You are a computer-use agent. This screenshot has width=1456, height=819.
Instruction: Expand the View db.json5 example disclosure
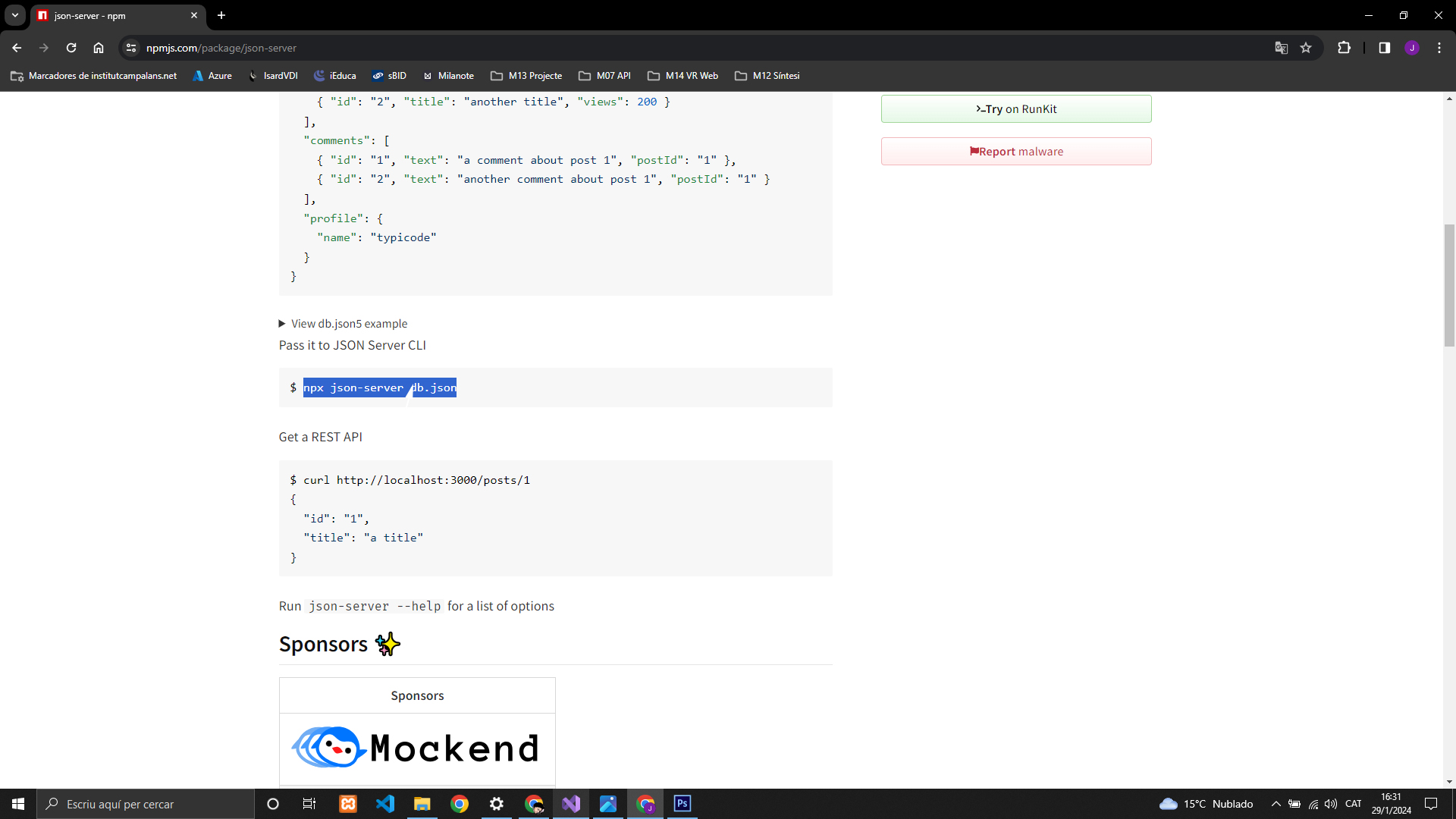click(x=344, y=324)
